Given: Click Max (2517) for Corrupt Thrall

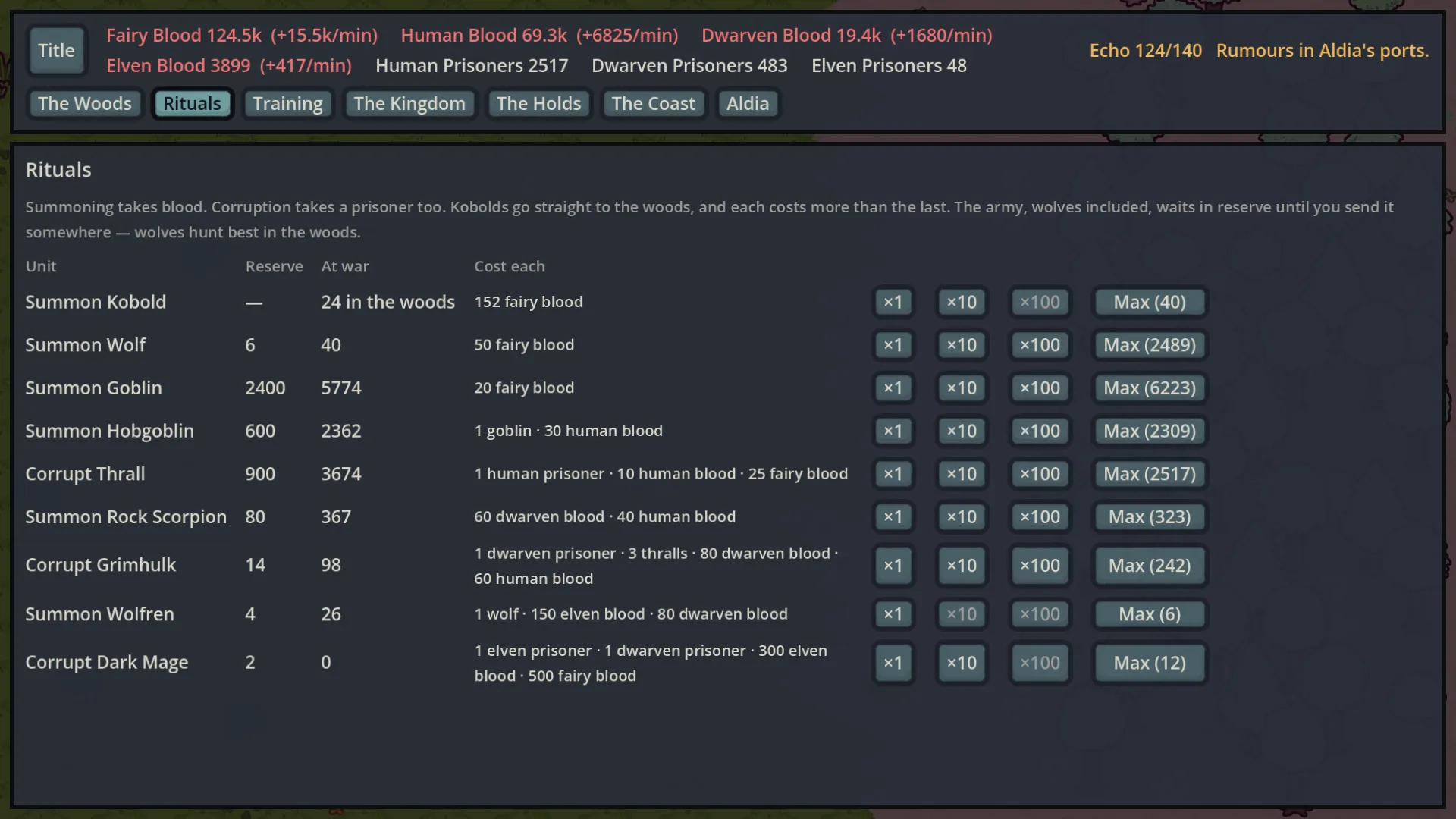Looking at the screenshot, I should point(1150,474).
